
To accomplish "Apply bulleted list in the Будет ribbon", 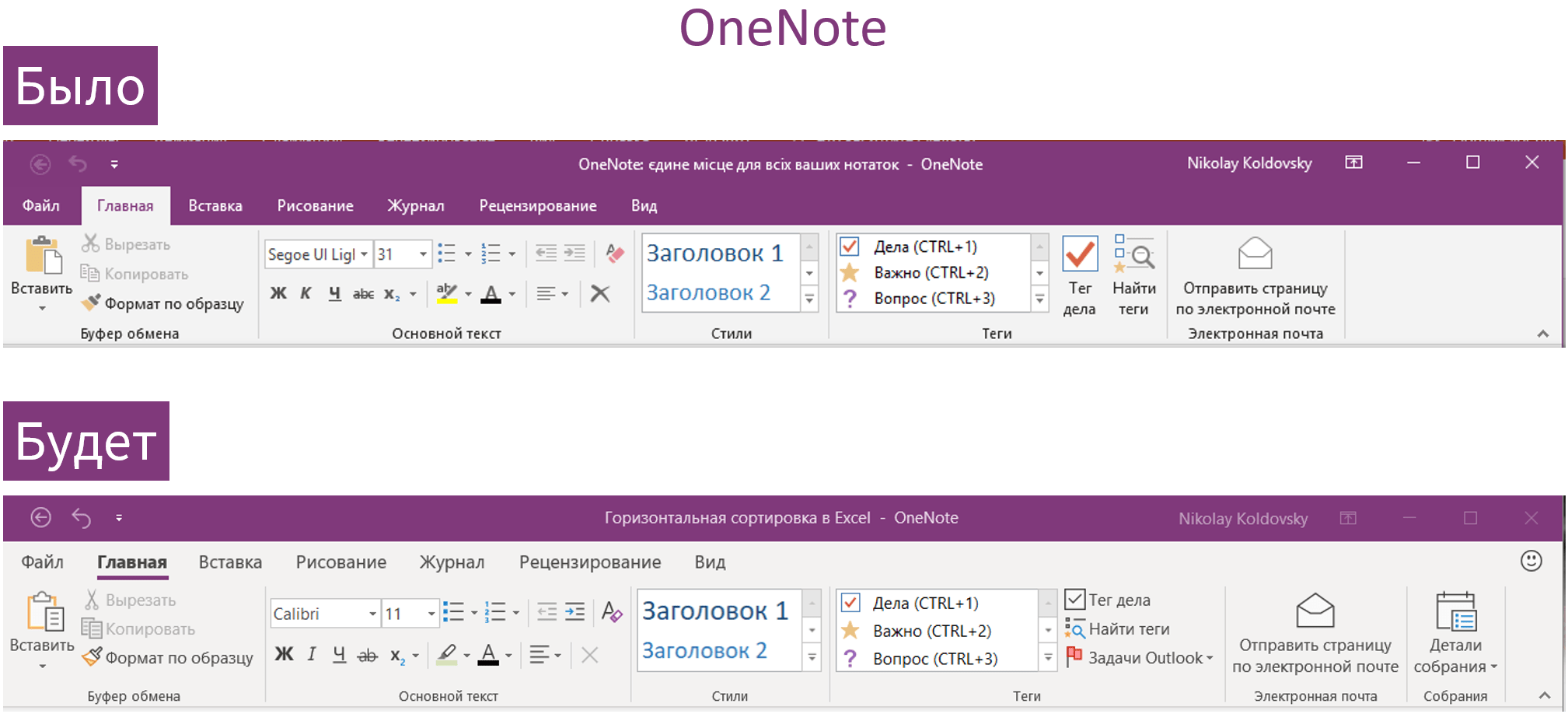I will 453,613.
